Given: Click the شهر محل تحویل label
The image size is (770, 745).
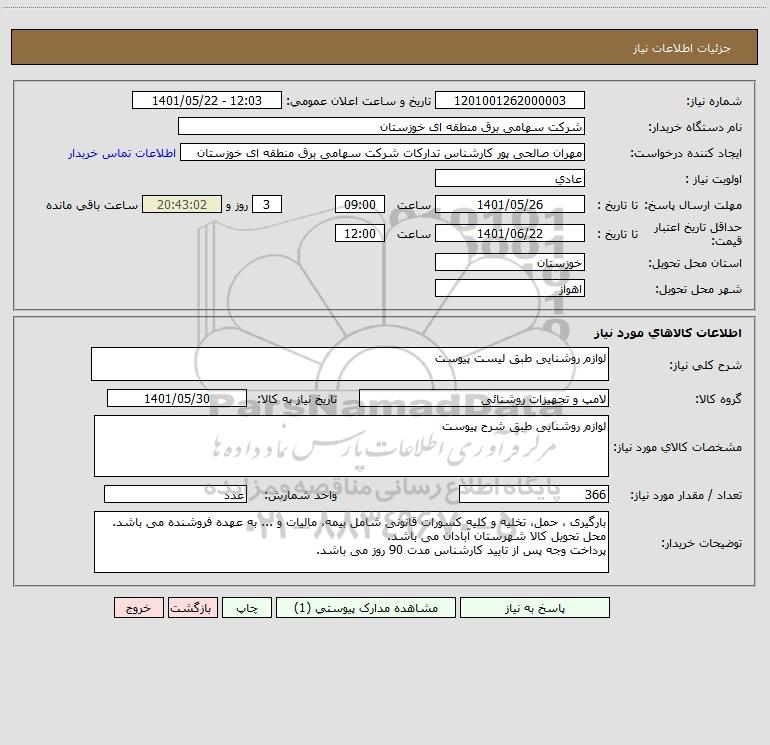Looking at the screenshot, I should coord(699,290).
